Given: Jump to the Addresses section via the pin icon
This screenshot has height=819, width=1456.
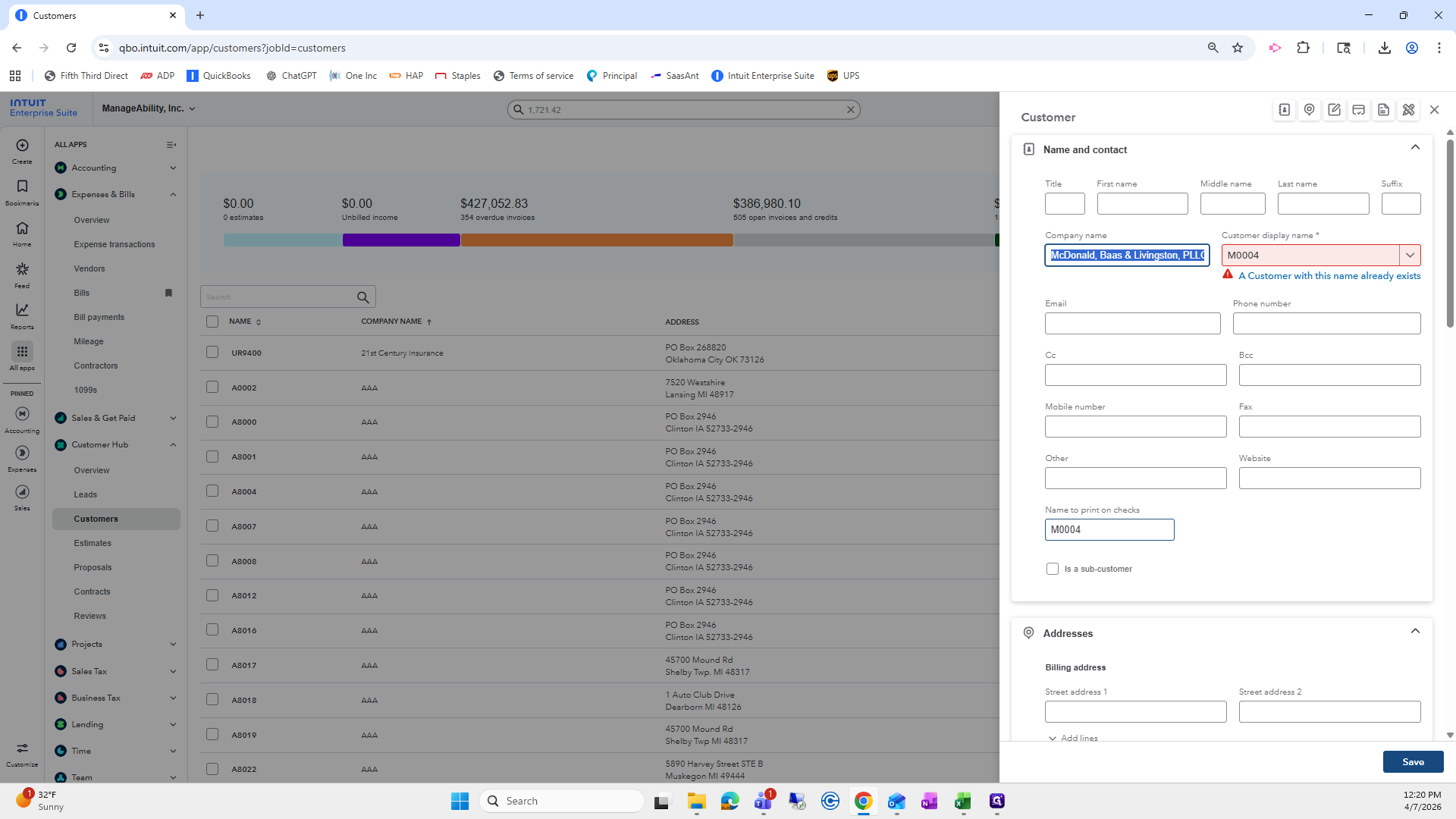Looking at the screenshot, I should pos(1309,110).
